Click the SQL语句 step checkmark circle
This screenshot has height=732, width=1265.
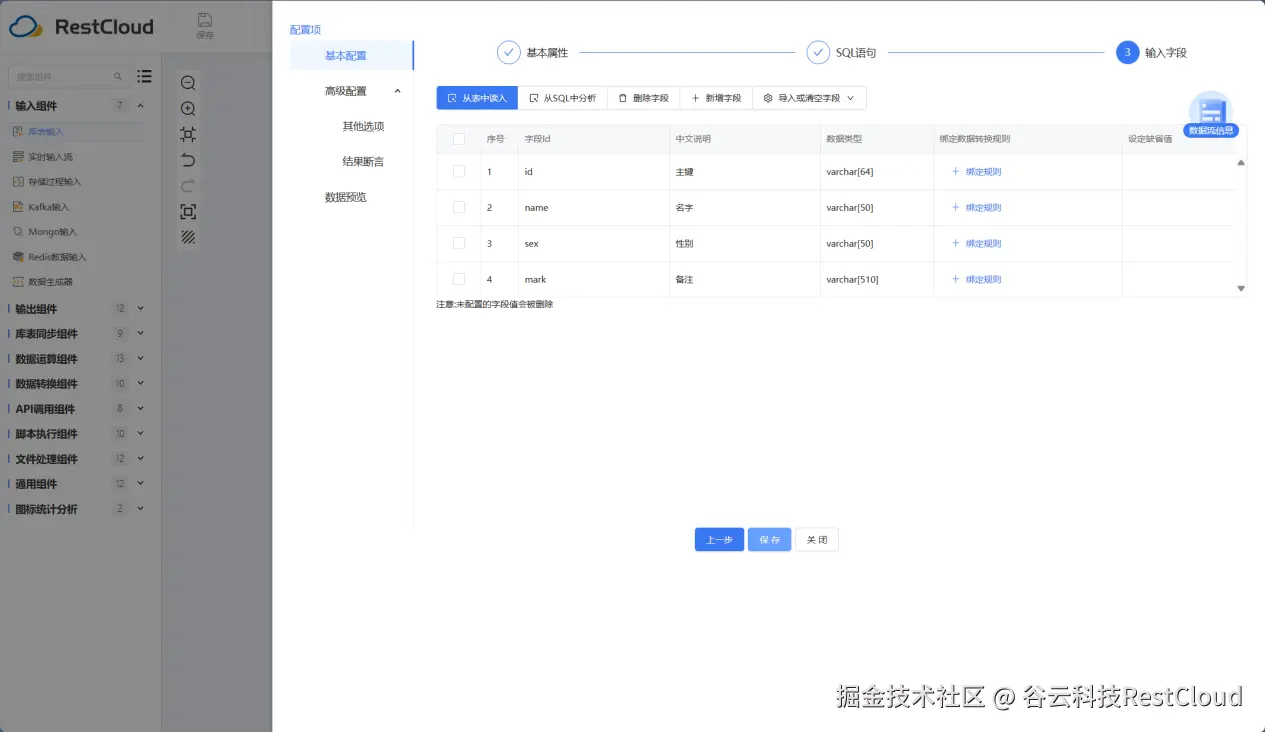coord(818,52)
